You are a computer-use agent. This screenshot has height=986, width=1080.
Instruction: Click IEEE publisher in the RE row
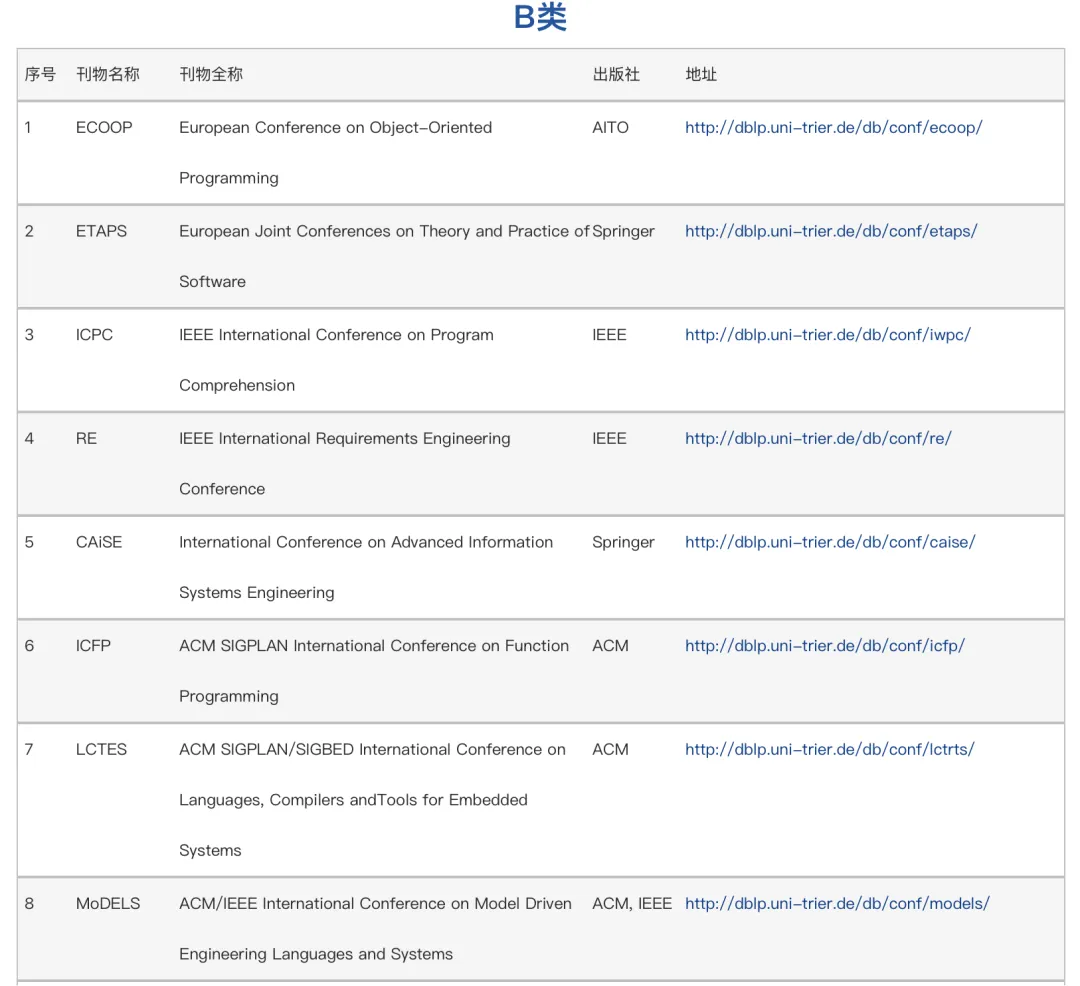(610, 439)
